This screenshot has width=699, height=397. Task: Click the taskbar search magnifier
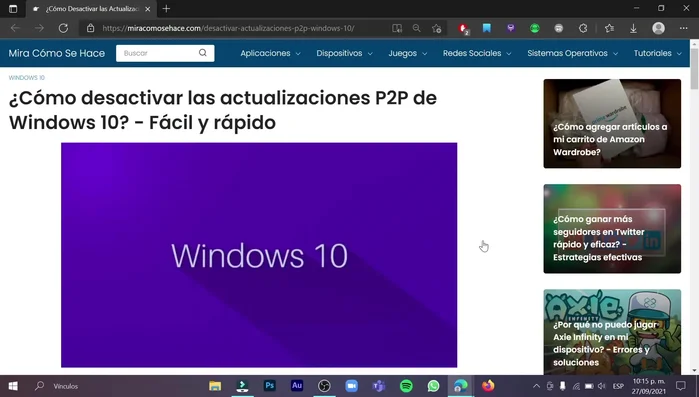tap(40, 386)
